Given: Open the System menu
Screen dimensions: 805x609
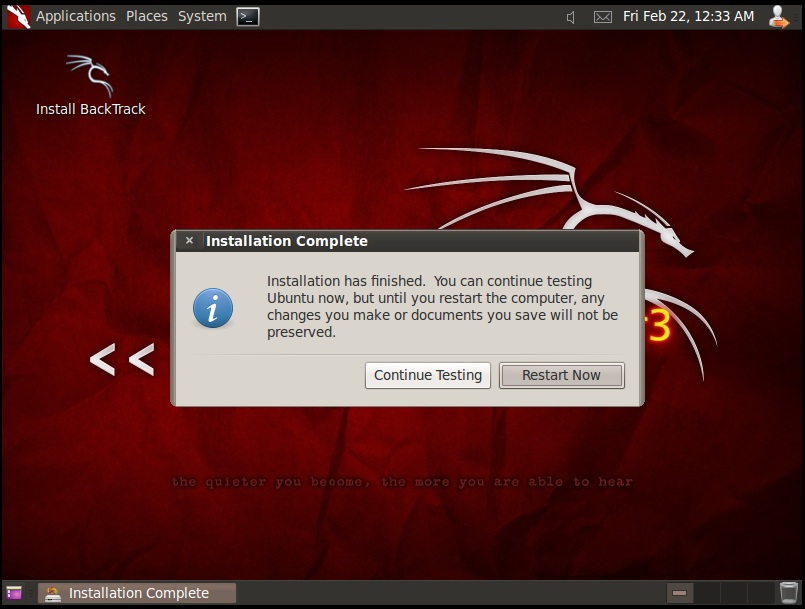Looking at the screenshot, I should pos(202,16).
